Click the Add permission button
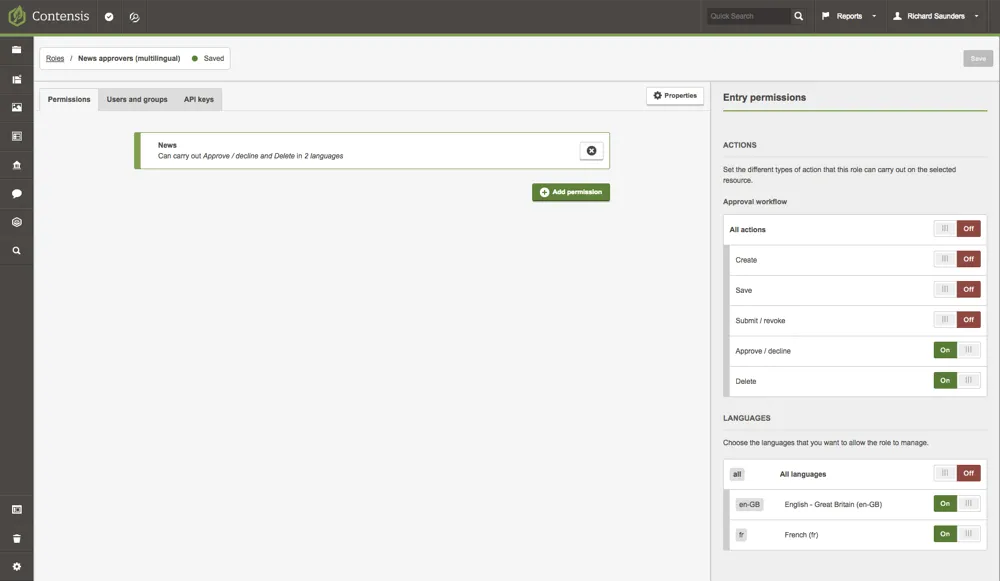This screenshot has width=1000, height=581. pyautogui.click(x=571, y=192)
